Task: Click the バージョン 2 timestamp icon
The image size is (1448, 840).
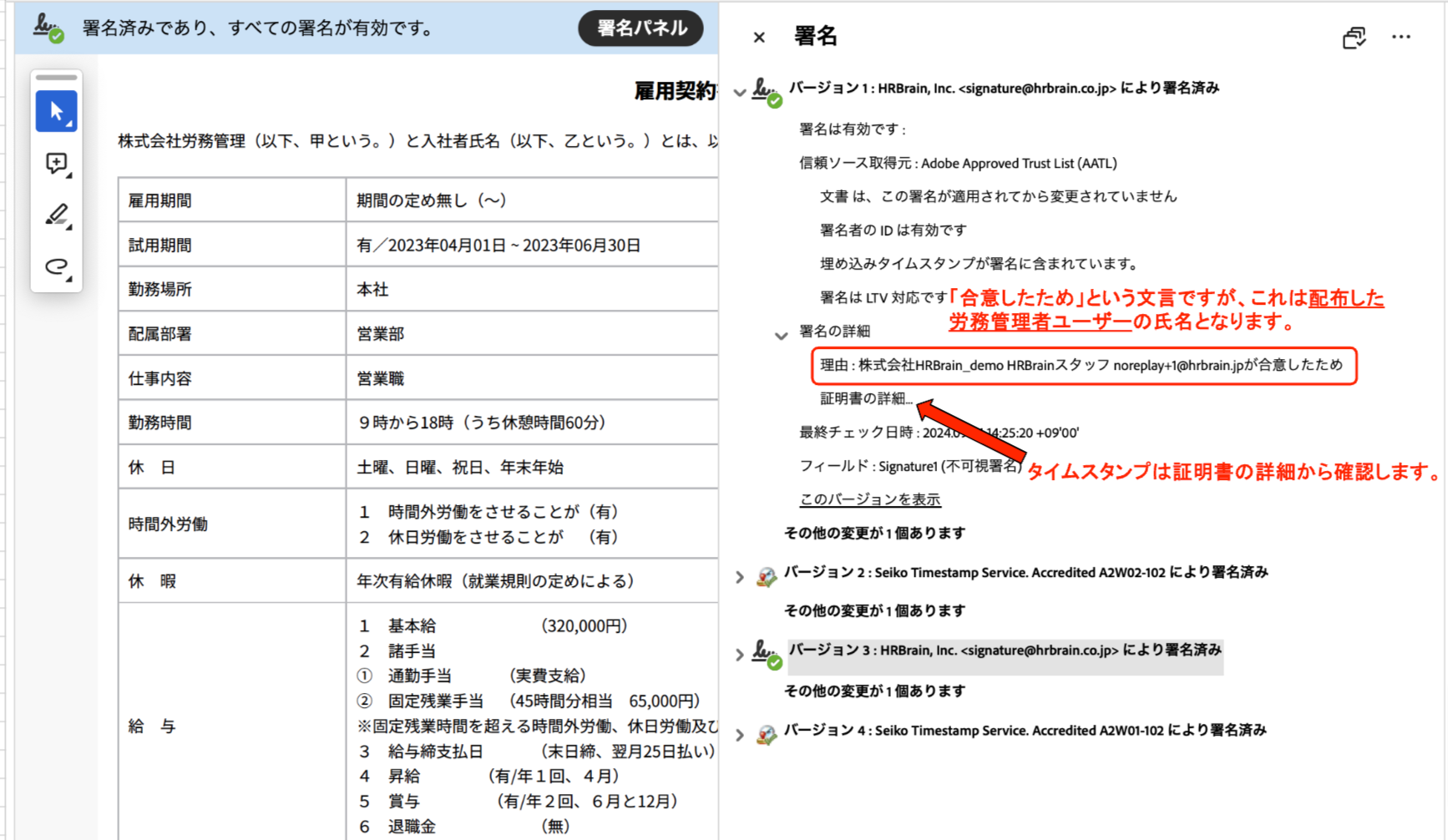Action: pyautogui.click(x=767, y=576)
